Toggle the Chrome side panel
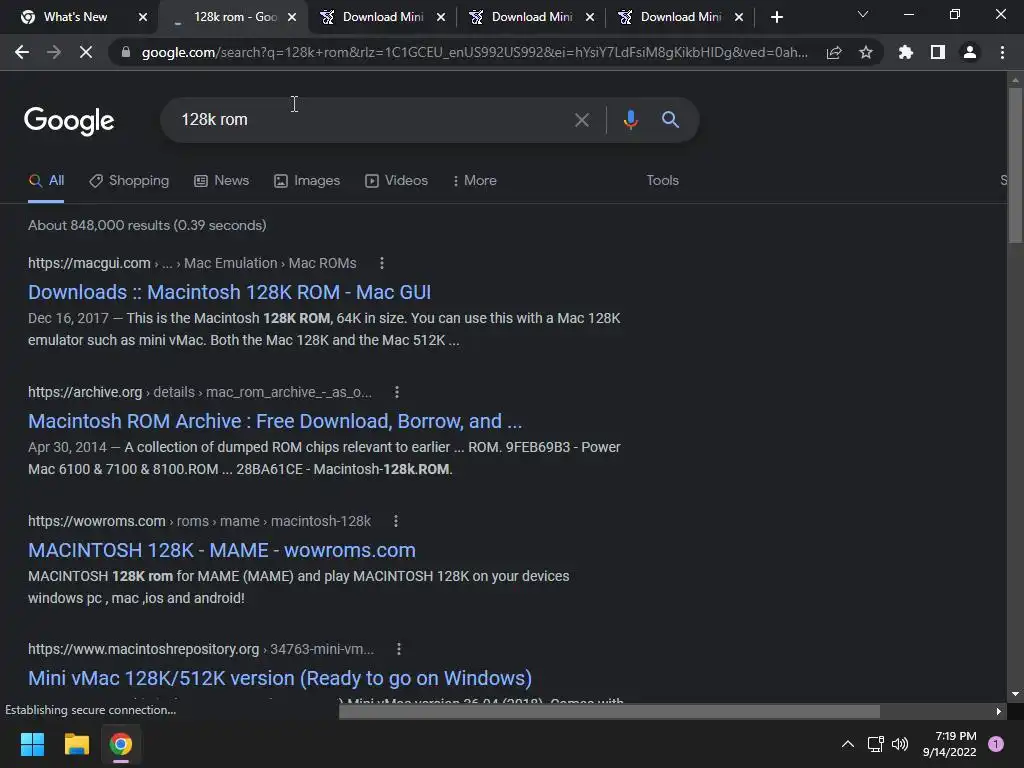1024x768 pixels. coord(938,52)
